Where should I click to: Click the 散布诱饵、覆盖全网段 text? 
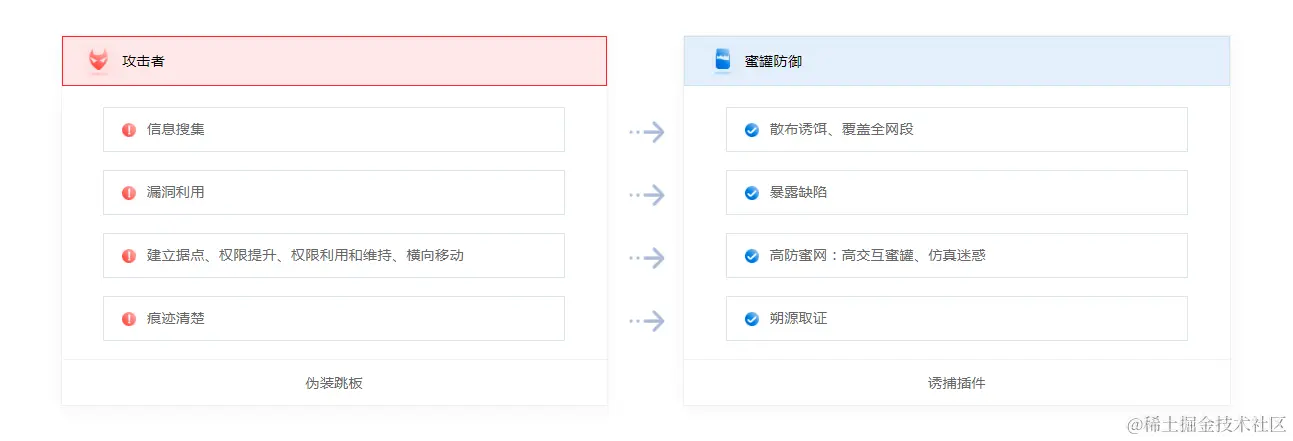point(842,129)
